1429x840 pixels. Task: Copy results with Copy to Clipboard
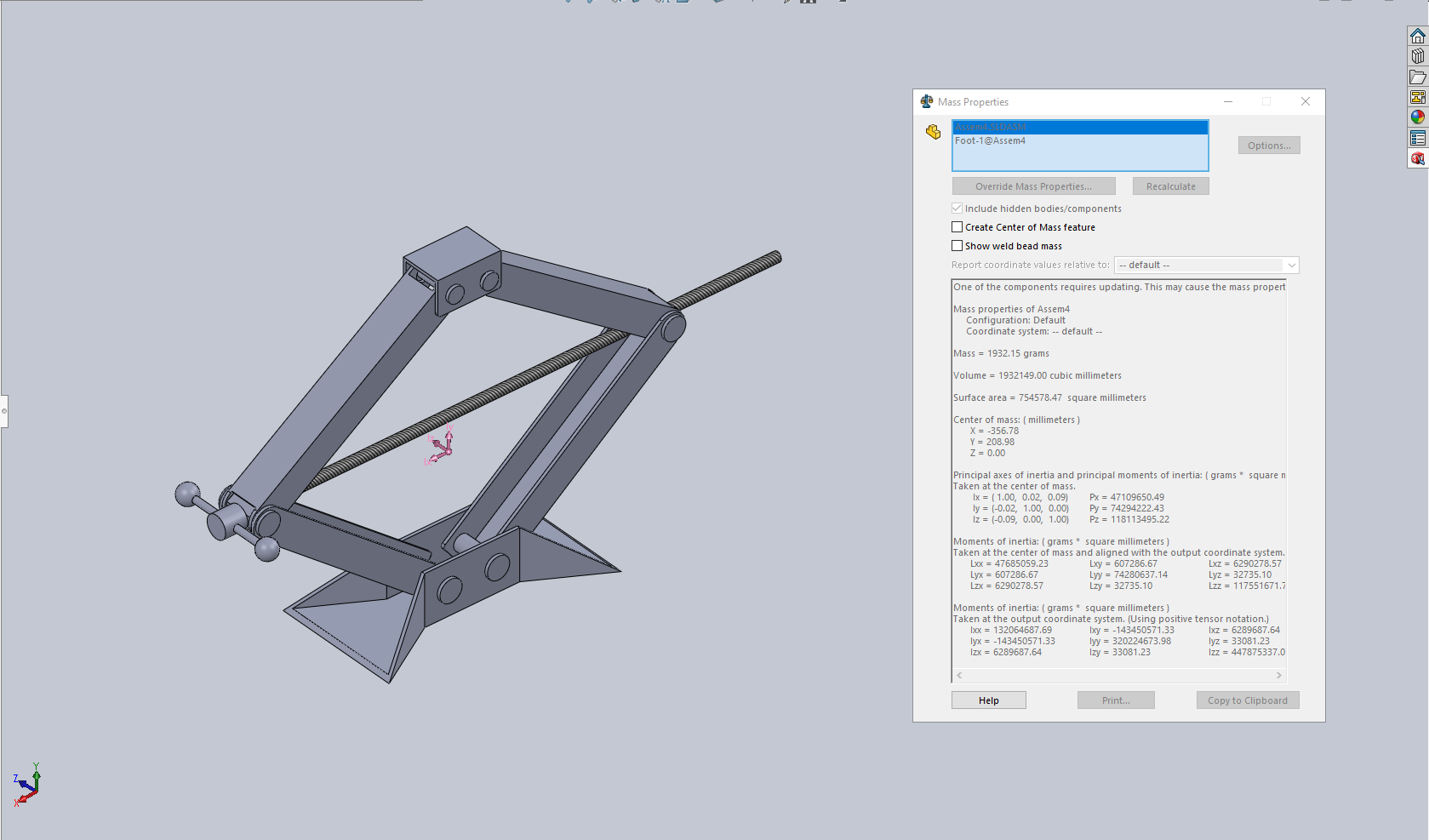1247,700
